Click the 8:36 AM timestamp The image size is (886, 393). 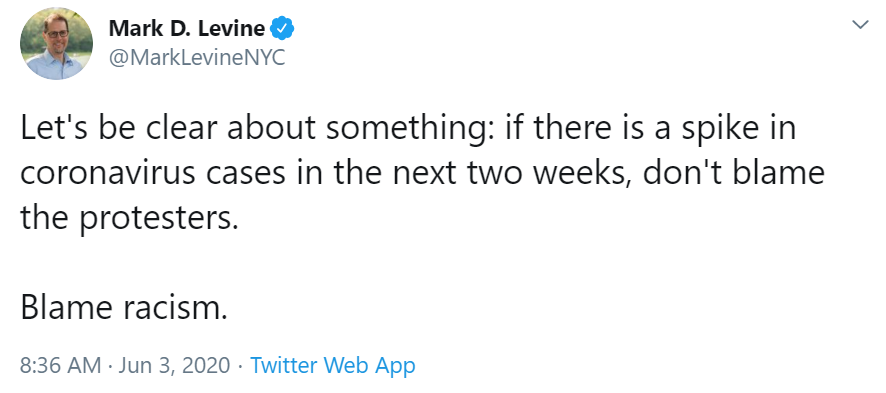point(60,365)
